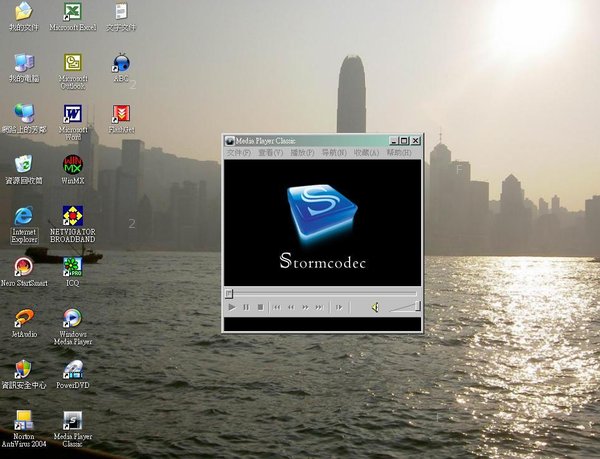Open the Navigate (导航) menu
This screenshot has height=459, width=600.
click(334, 153)
